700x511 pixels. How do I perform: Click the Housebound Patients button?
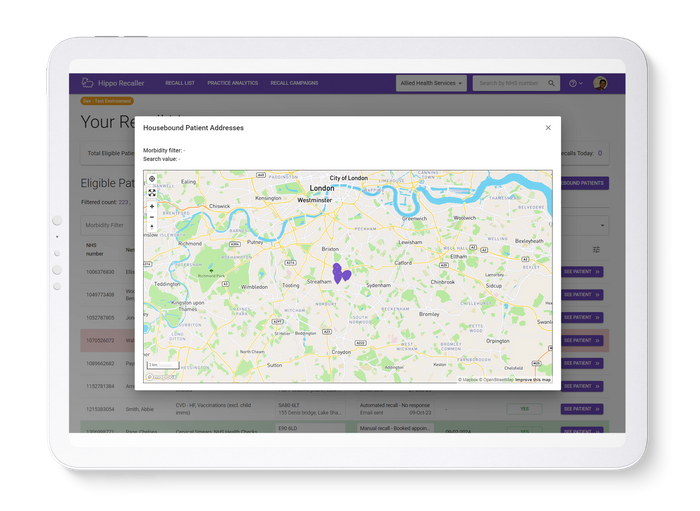coord(584,183)
